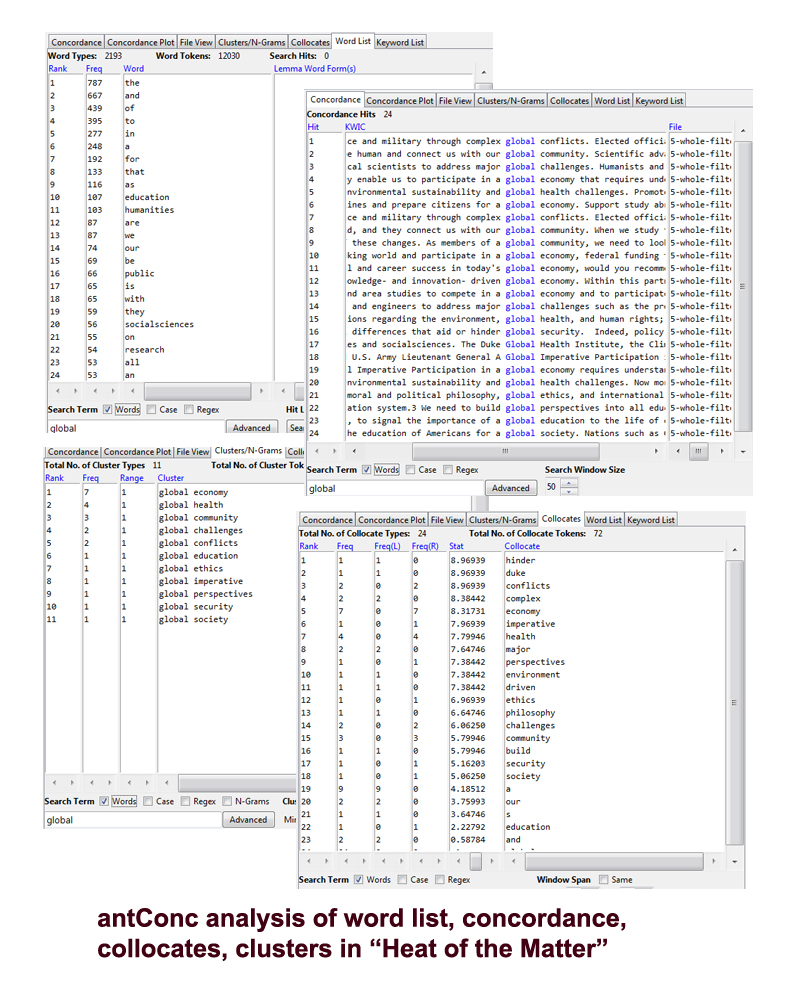Click horizontal scrollbar thumb under Word List words

198,391
